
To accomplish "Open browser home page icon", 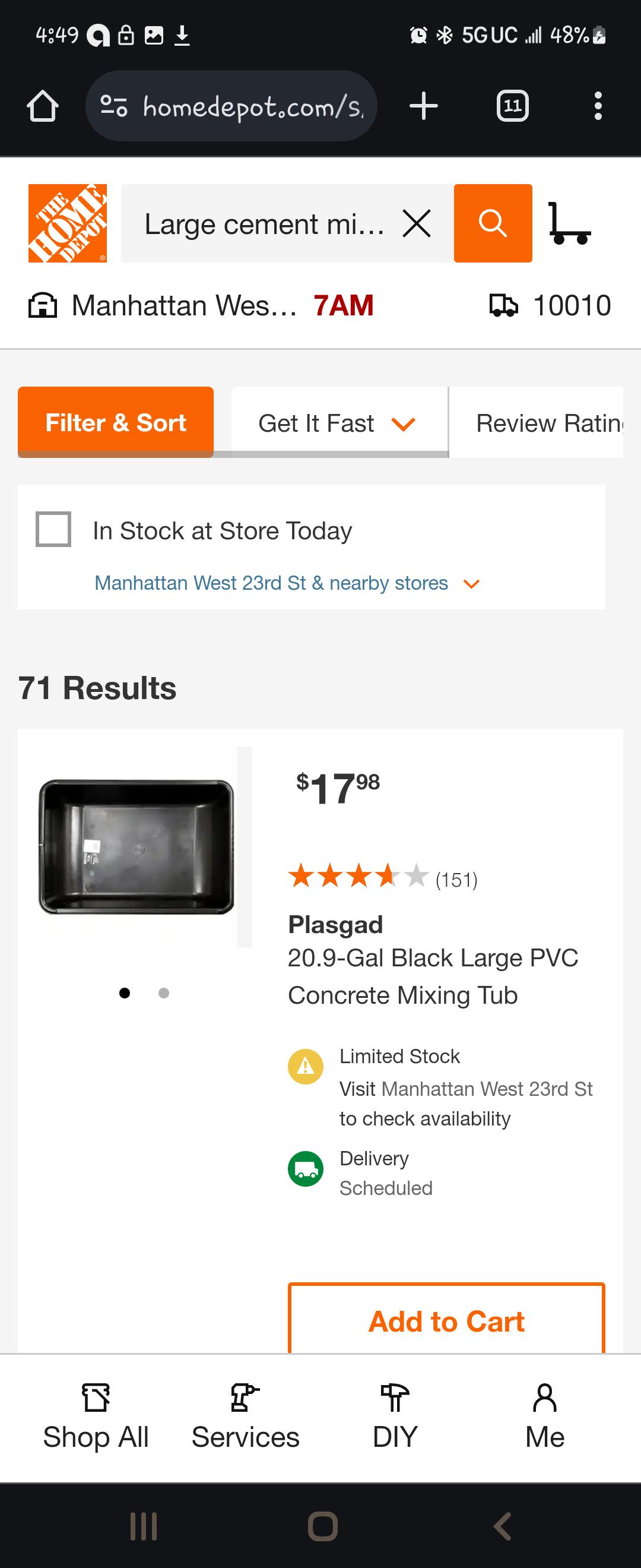I will click(x=43, y=106).
